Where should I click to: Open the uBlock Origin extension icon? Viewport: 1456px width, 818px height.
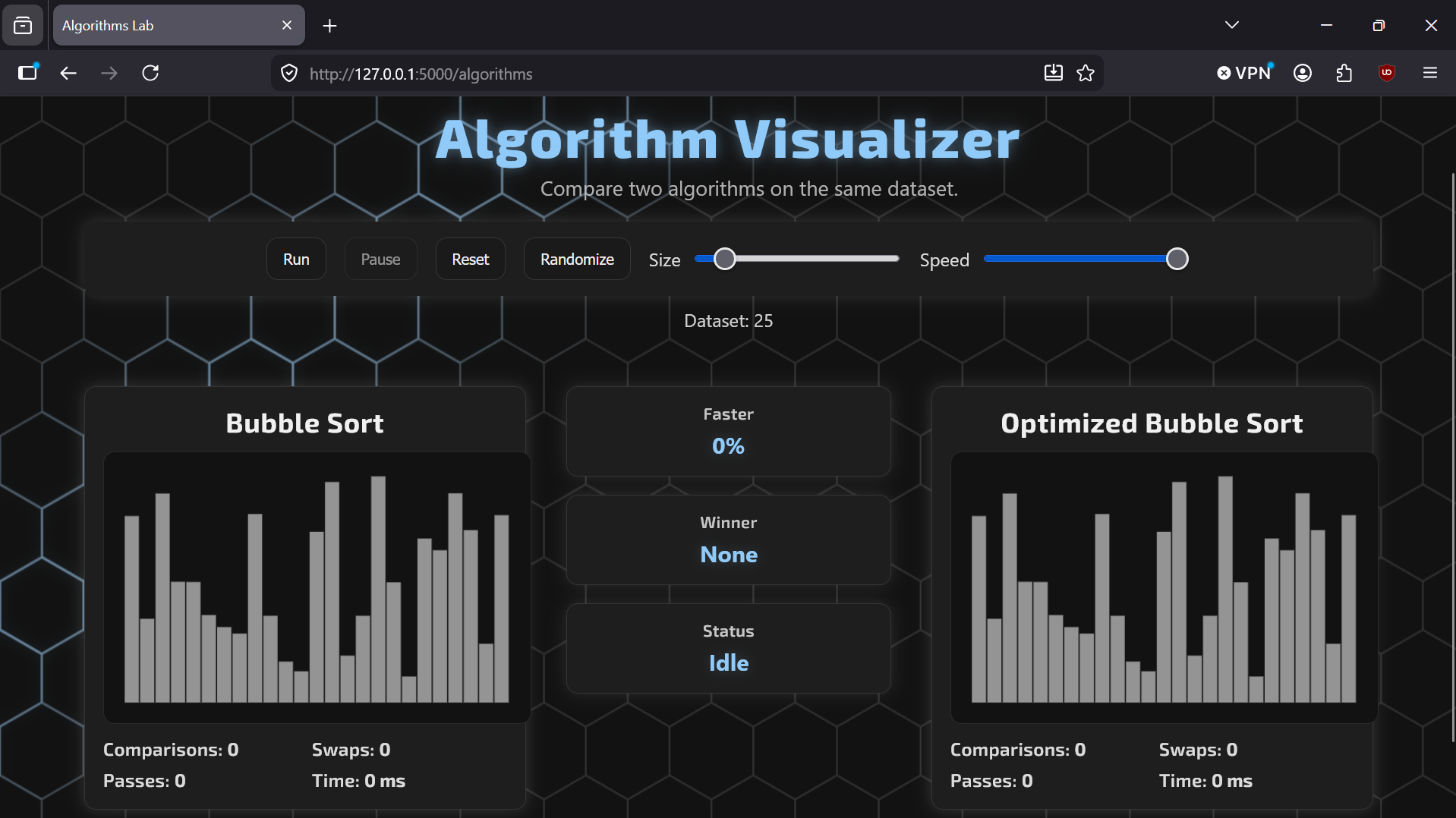(1387, 73)
